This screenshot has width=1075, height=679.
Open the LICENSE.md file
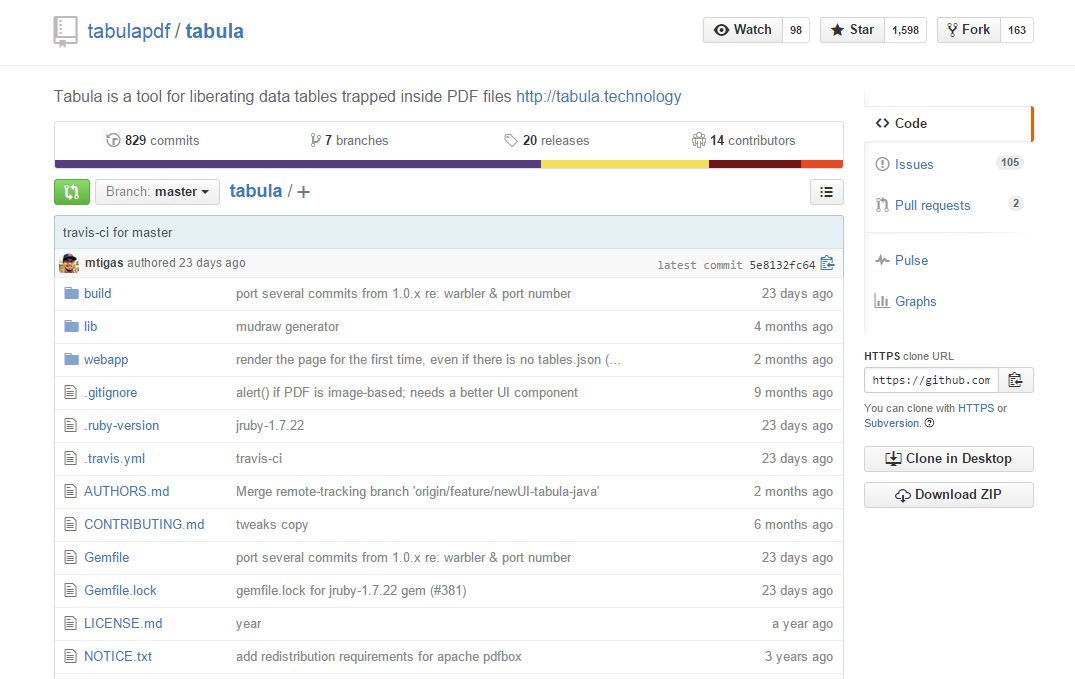(123, 623)
